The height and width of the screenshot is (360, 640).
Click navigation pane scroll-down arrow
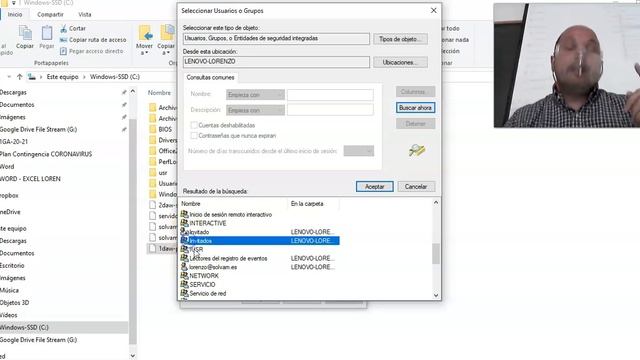coord(133,356)
